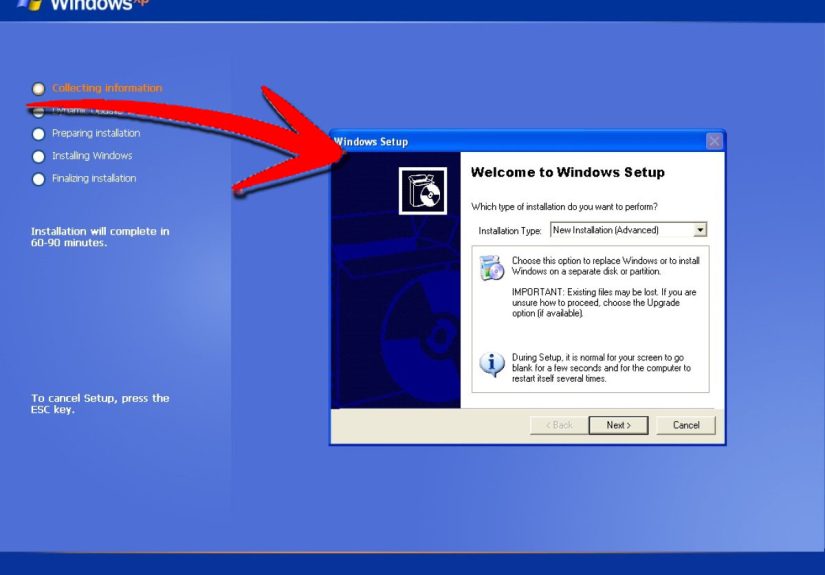Click the Installation Type label
Viewport: 825px width, 575px height.
coord(509,230)
